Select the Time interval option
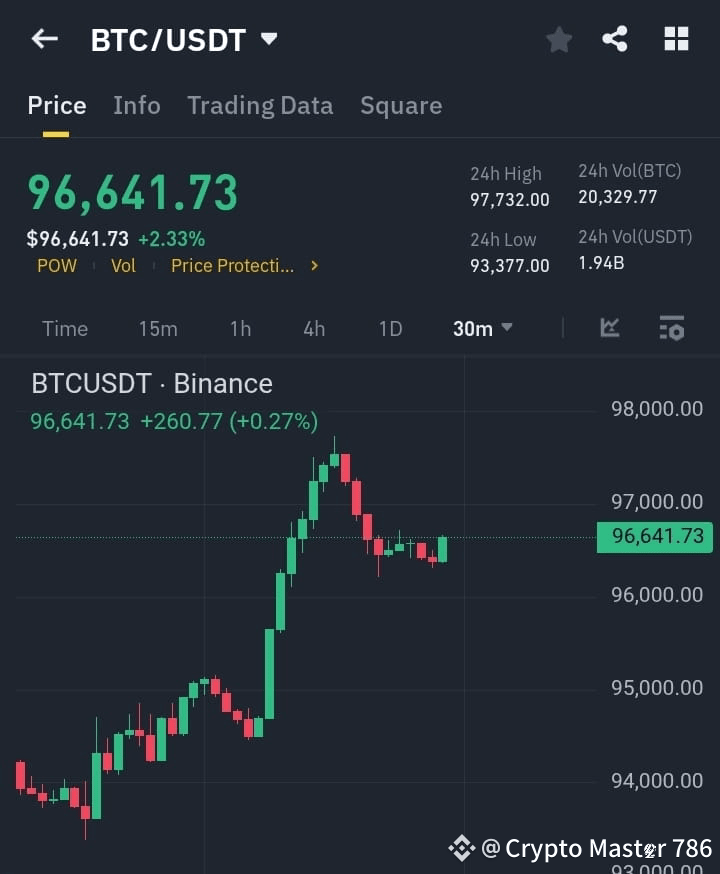720x874 pixels. [x=64, y=328]
